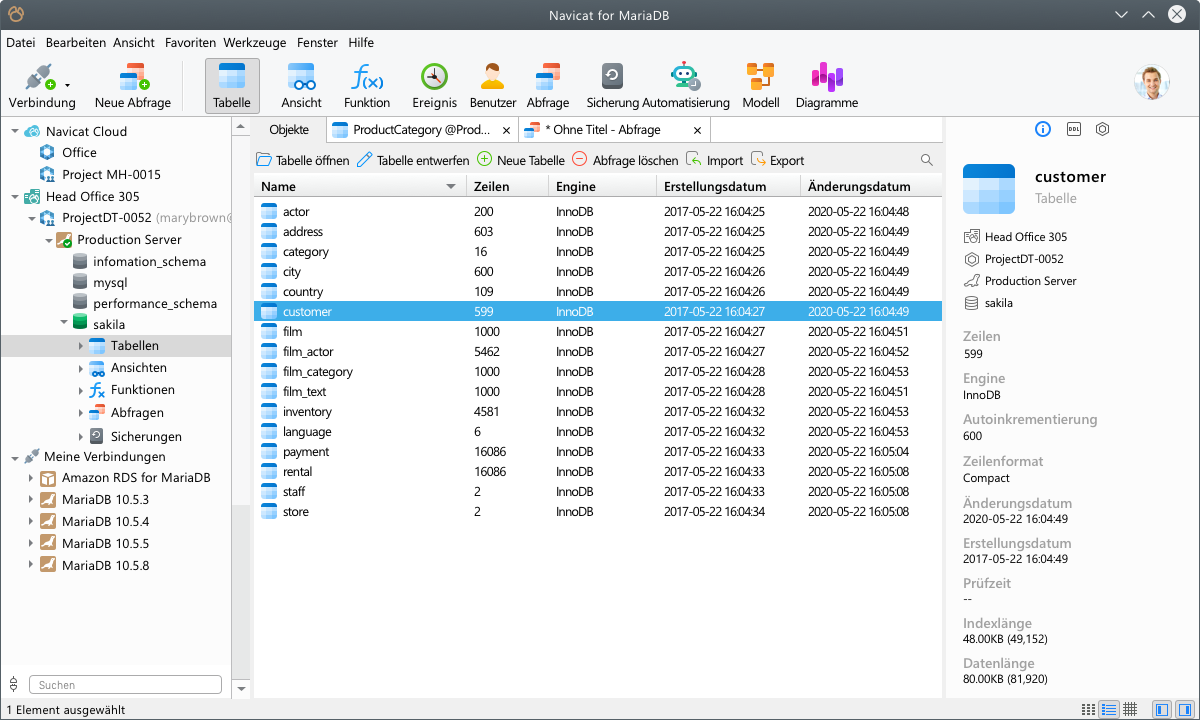
Task: Select the Tabelle toolbar icon
Action: (232, 86)
